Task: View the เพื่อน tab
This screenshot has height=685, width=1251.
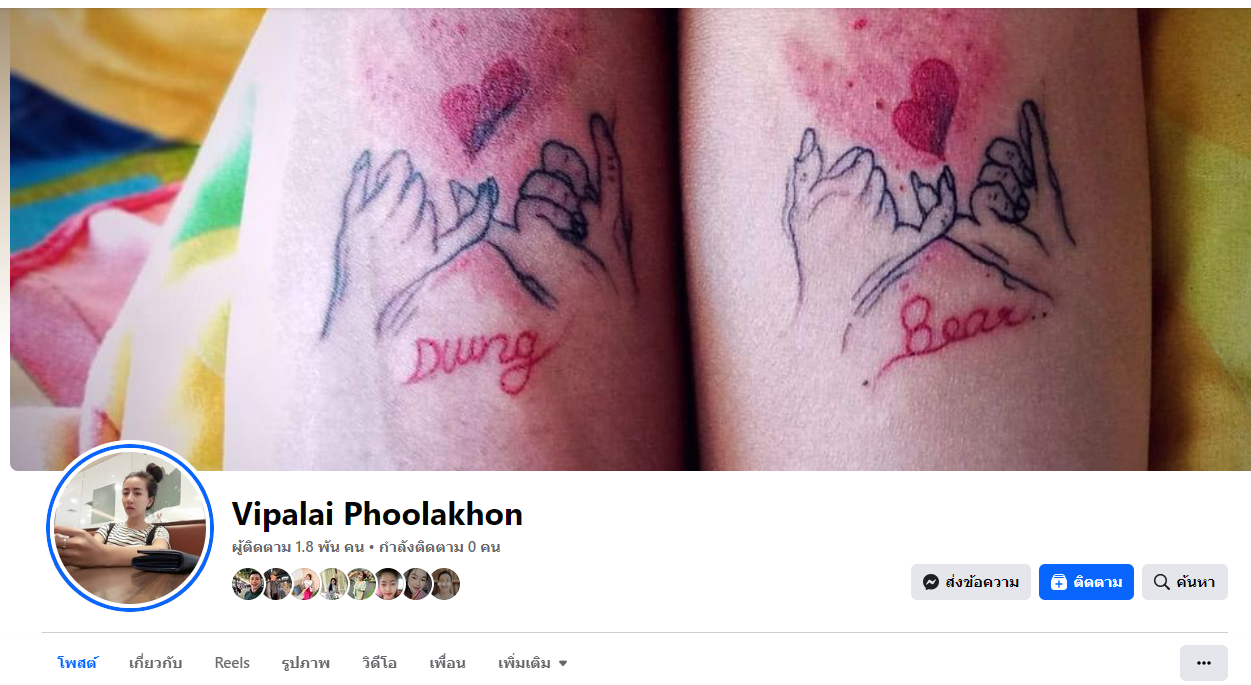Action: coord(448,663)
